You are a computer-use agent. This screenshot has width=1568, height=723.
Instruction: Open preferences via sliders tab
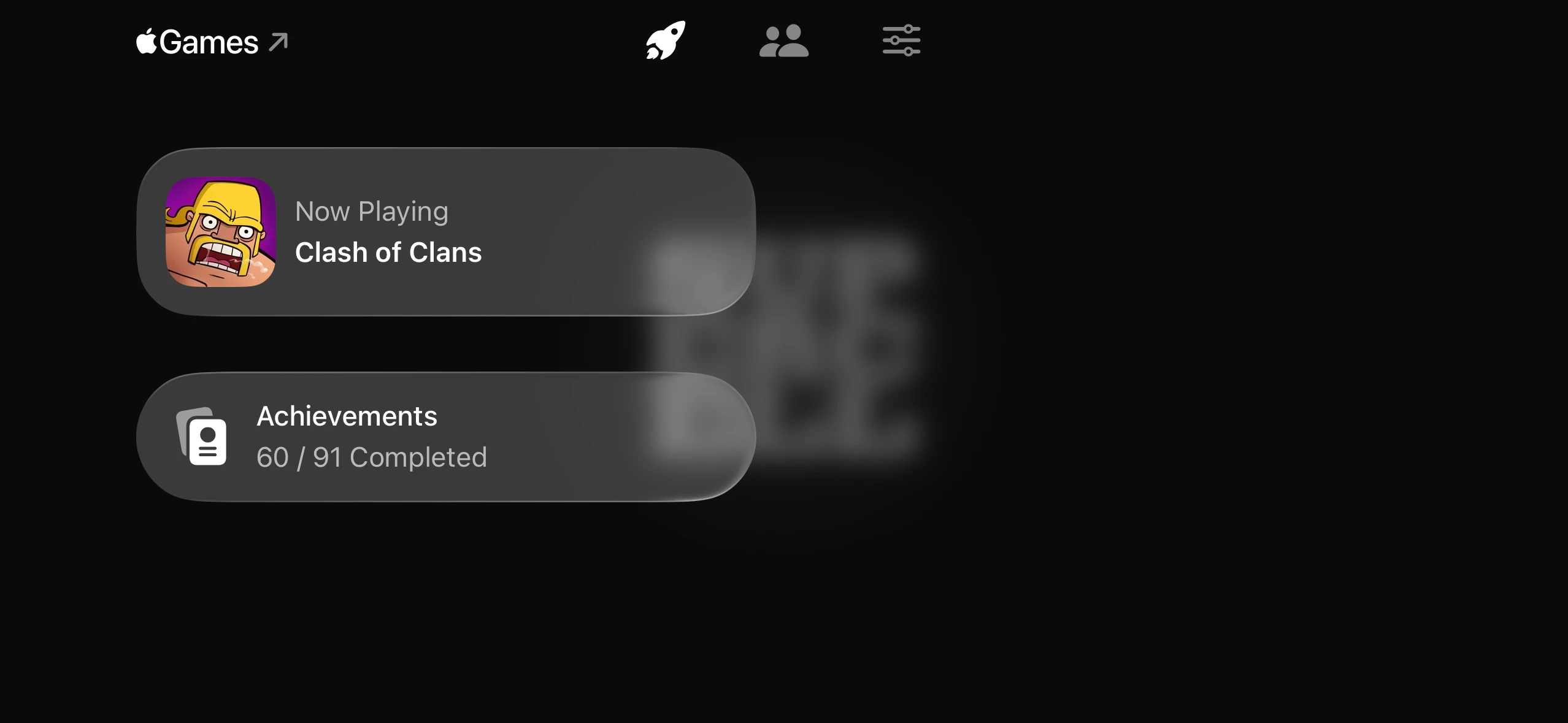tap(901, 40)
